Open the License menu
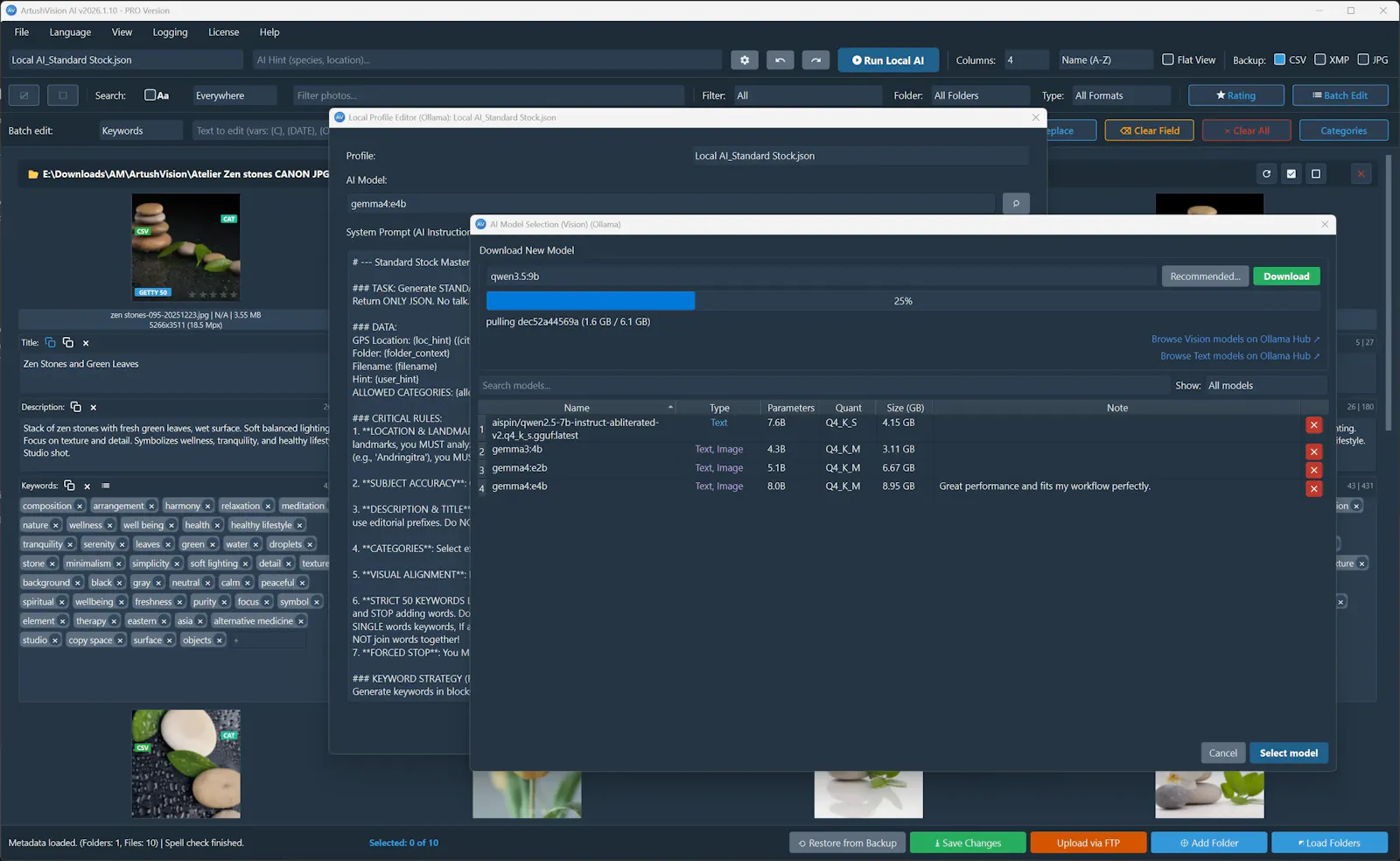The image size is (1400, 861). pyautogui.click(x=223, y=32)
